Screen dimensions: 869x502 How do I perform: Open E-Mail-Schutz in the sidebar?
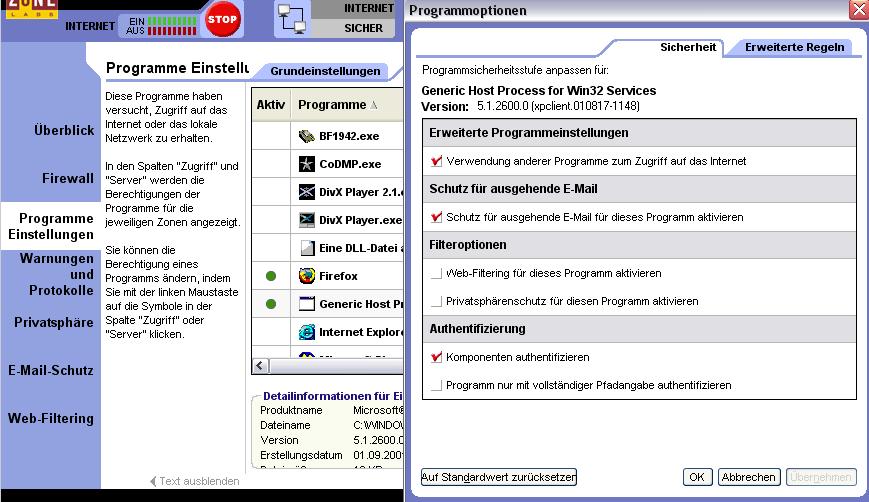[x=50, y=370]
